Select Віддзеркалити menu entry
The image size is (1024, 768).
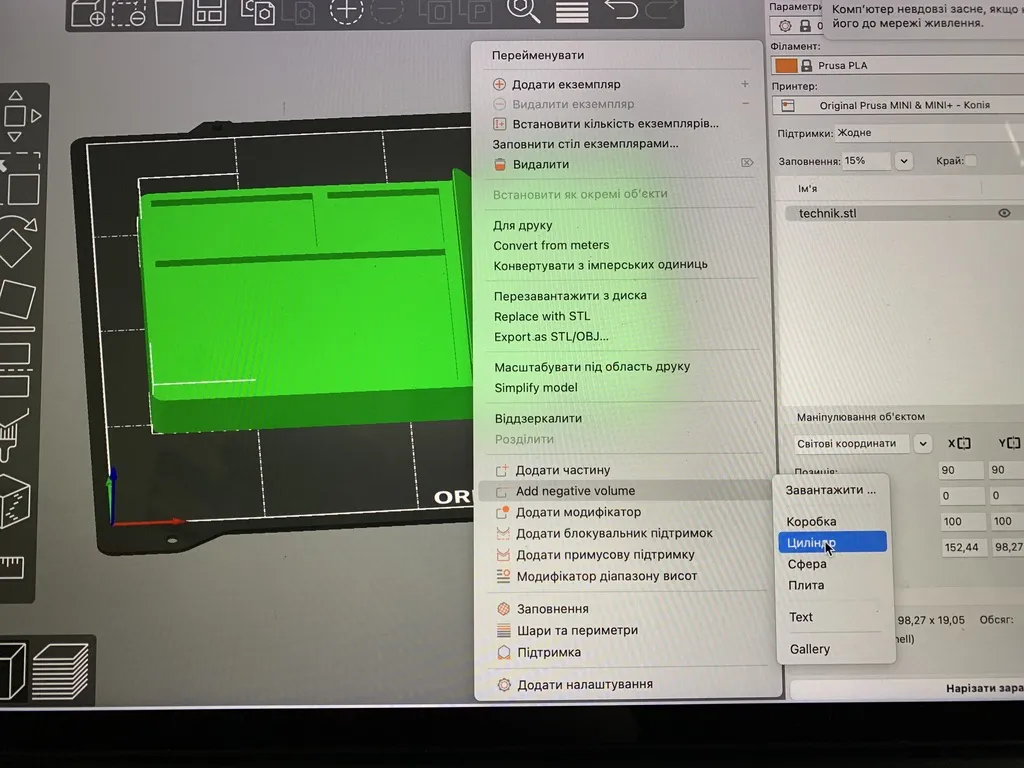(x=538, y=419)
